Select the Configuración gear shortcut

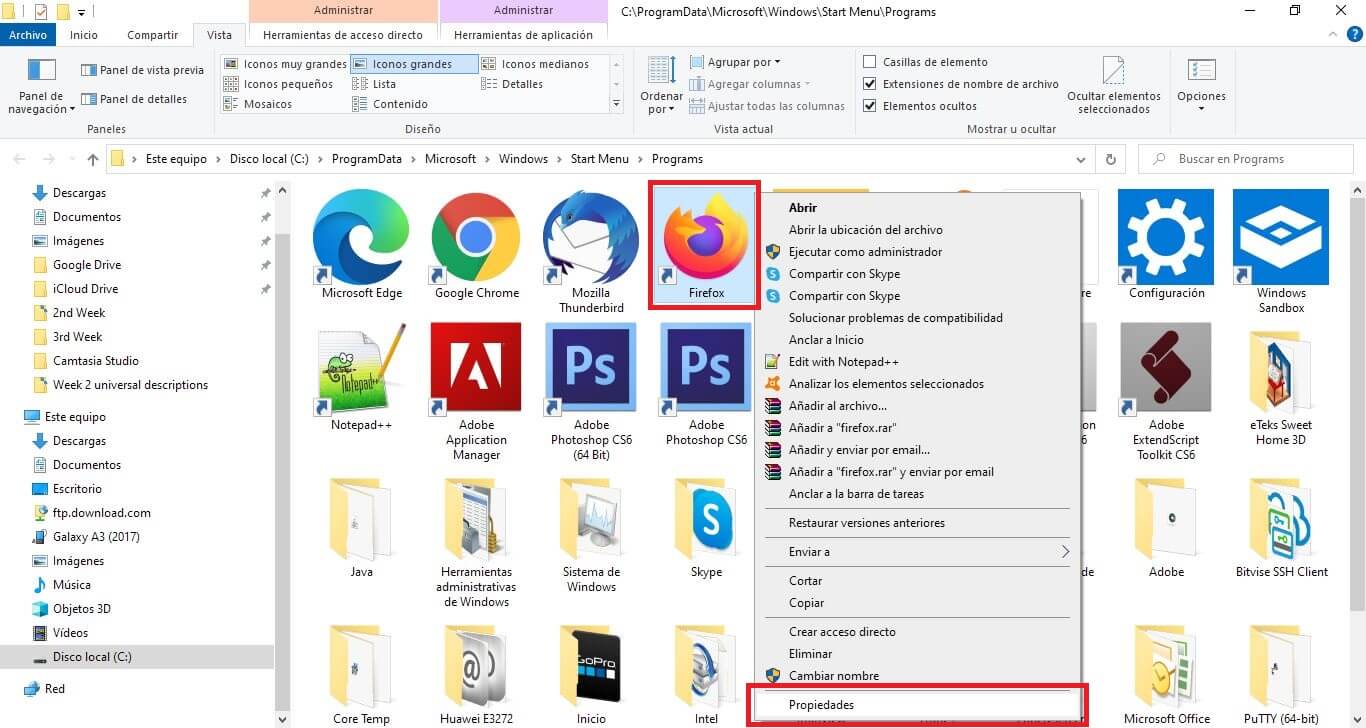point(1166,238)
